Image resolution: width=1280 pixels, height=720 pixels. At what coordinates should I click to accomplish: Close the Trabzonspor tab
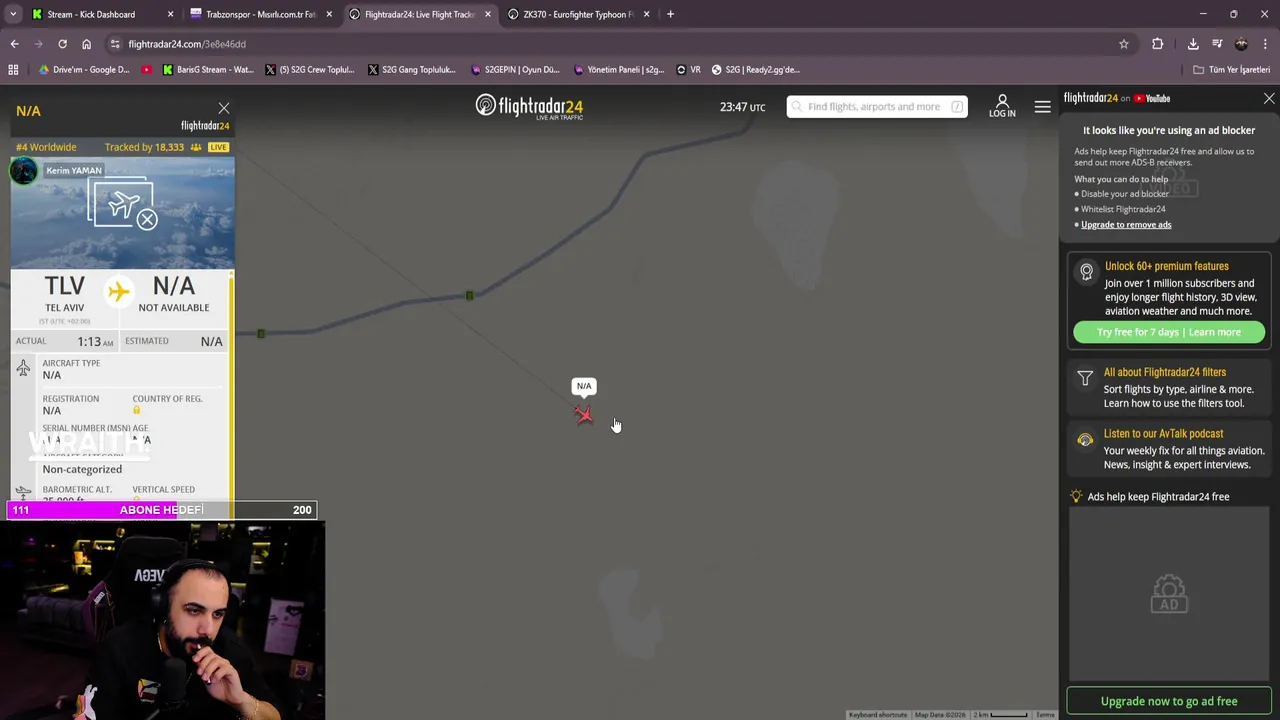tap(329, 14)
